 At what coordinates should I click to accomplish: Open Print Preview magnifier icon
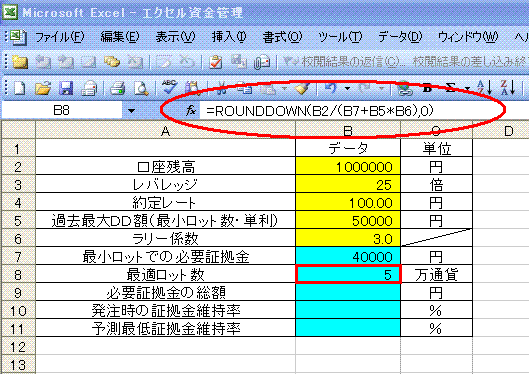click(x=141, y=88)
